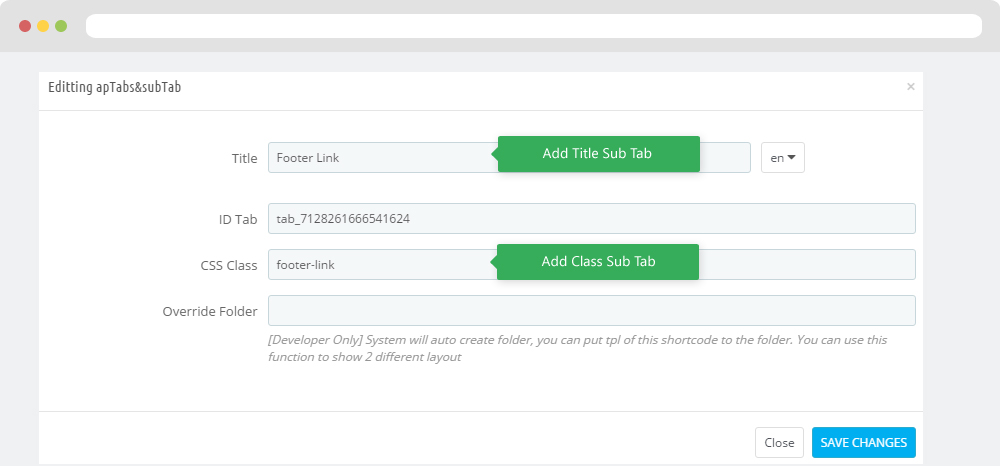The height and width of the screenshot is (466, 1000).
Task: Click the SAVE CHANGES button
Action: (864, 442)
